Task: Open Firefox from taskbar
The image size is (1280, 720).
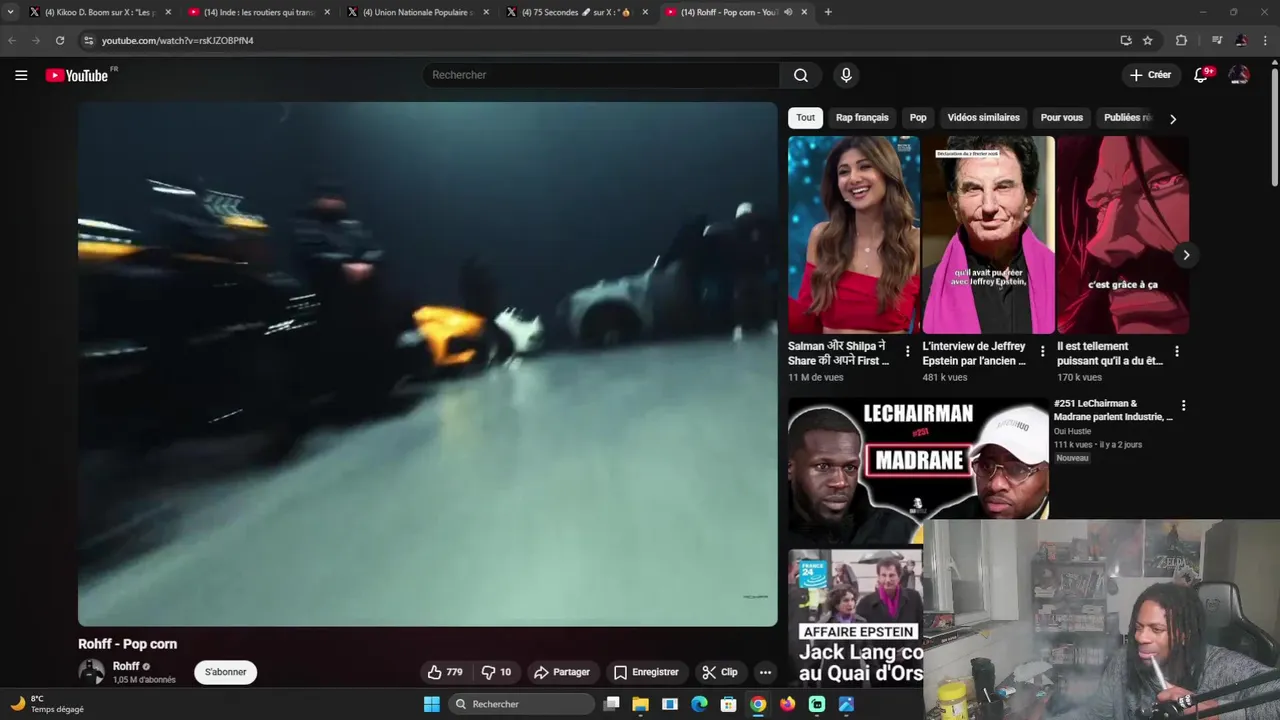Action: [x=788, y=704]
